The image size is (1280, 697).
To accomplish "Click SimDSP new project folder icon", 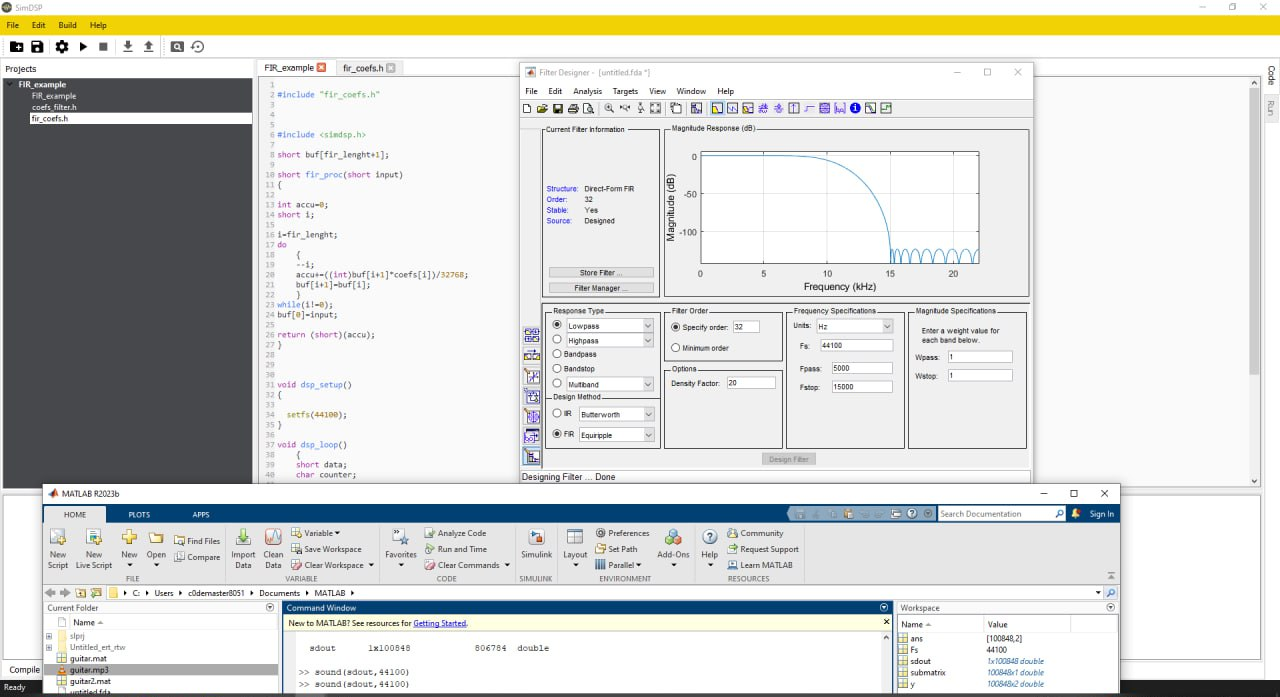I will pyautogui.click(x=16, y=47).
